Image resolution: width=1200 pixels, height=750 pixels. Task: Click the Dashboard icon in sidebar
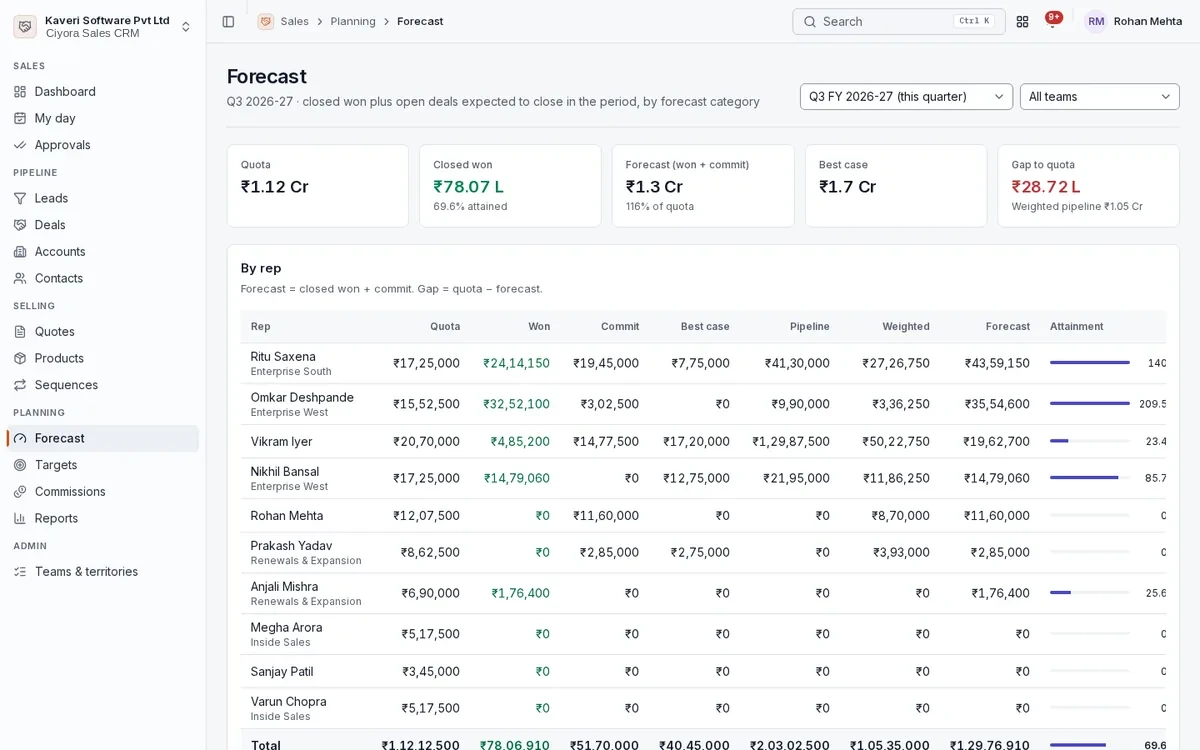pos(20,91)
